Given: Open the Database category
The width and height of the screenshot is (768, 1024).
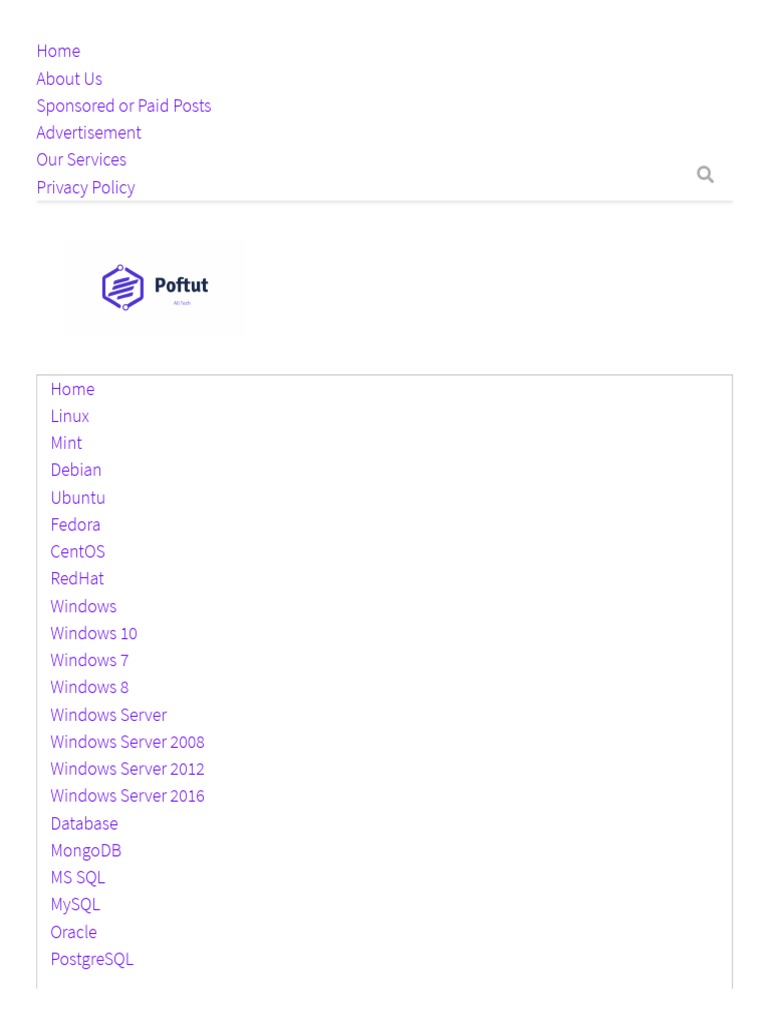Looking at the screenshot, I should point(84,824).
